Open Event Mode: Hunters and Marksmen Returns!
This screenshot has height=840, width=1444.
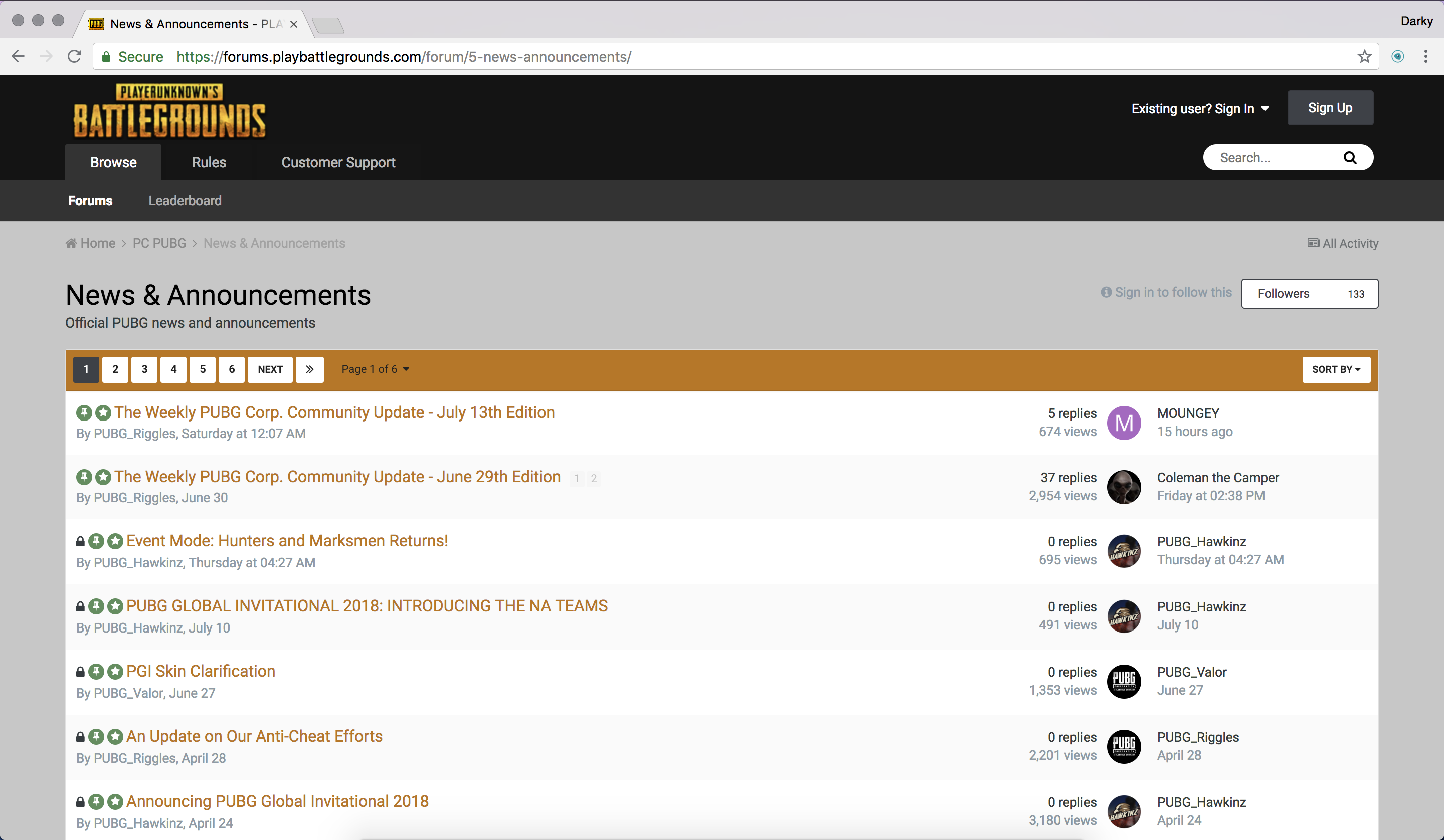coord(287,541)
